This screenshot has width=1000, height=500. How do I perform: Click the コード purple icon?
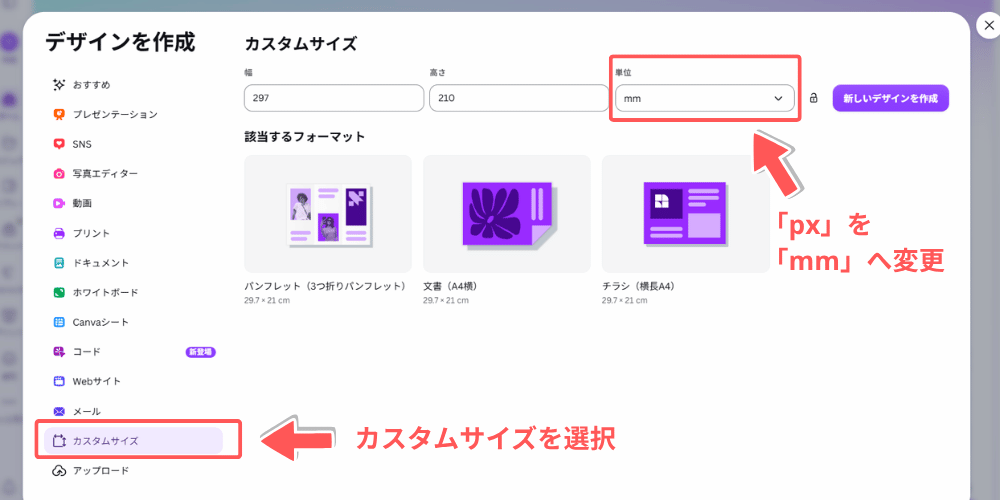click(59, 352)
